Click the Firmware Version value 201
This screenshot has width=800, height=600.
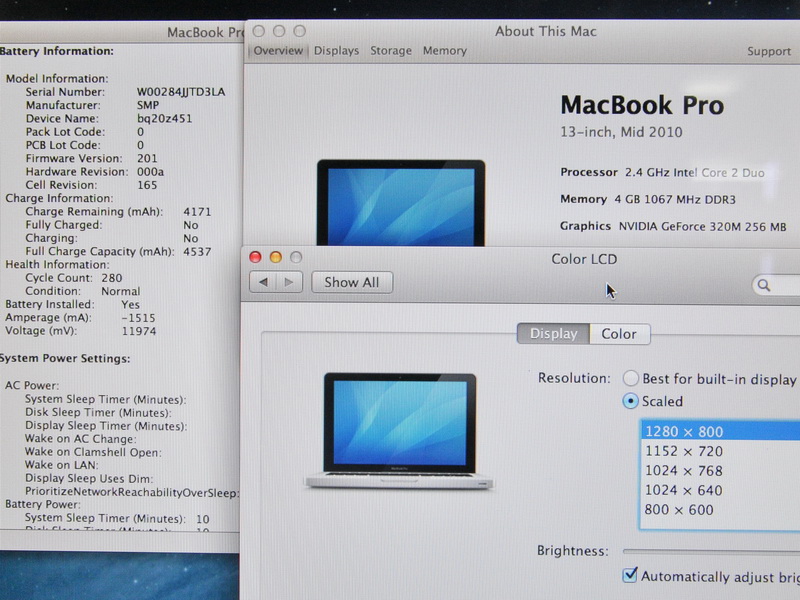[147, 158]
